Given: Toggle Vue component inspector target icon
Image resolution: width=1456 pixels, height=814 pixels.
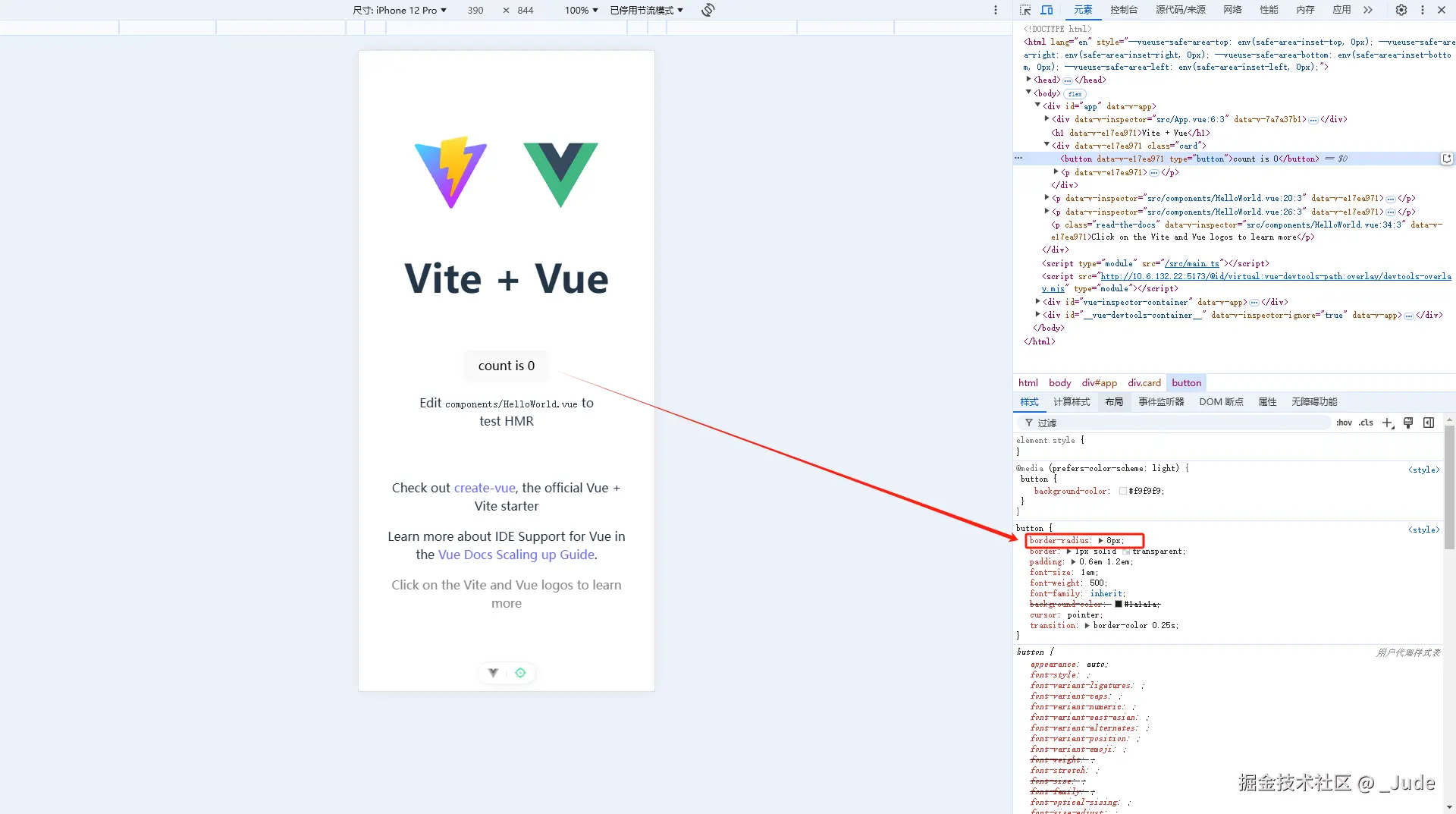Looking at the screenshot, I should 520,673.
